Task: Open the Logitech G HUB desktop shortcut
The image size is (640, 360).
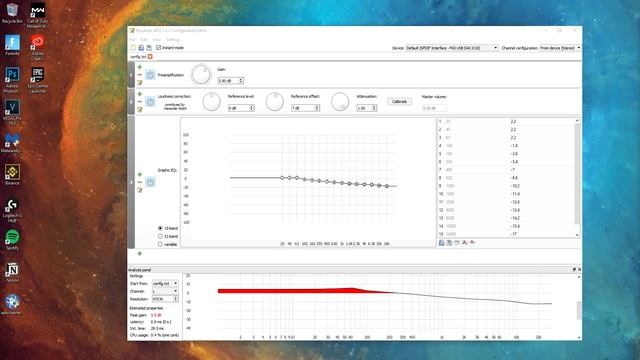Action: [x=12, y=211]
